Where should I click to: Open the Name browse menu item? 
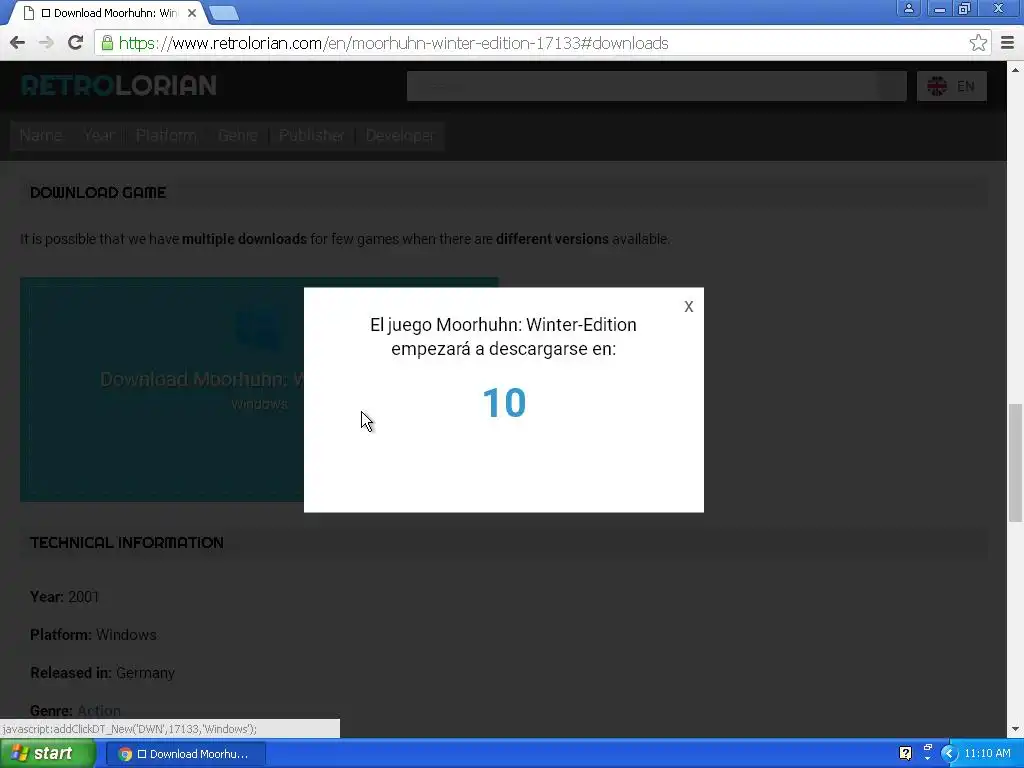coord(40,135)
